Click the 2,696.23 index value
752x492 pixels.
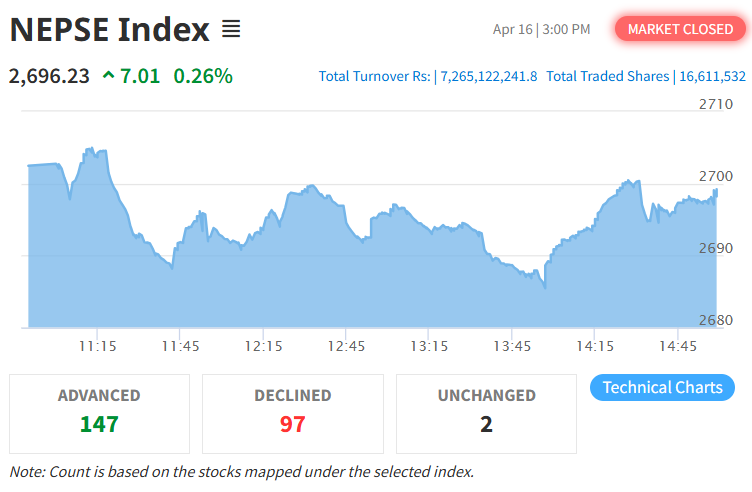49,76
